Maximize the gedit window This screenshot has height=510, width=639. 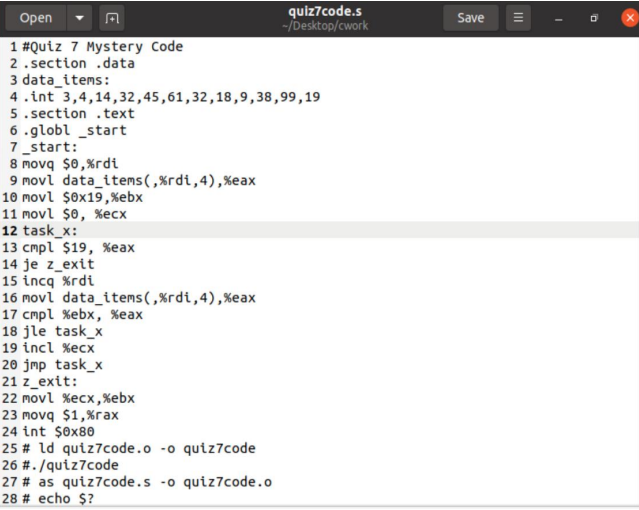(x=594, y=18)
